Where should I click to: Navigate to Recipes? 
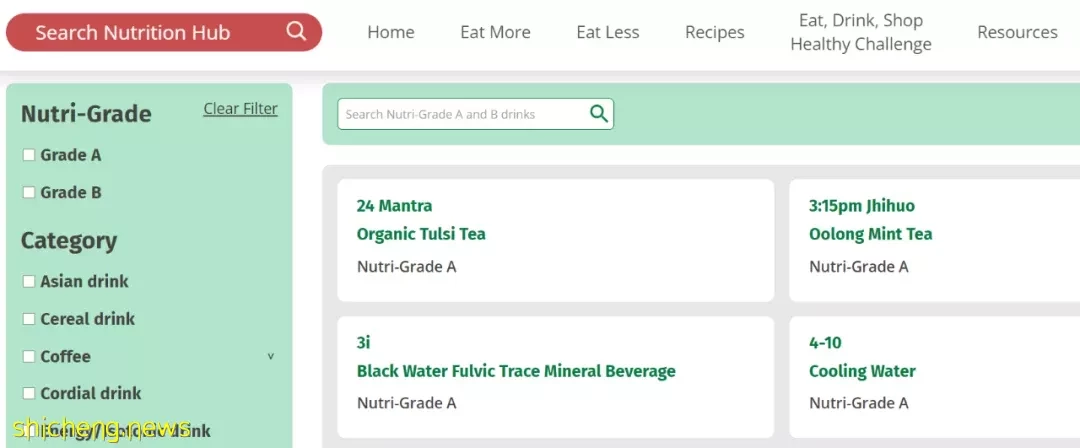click(x=714, y=32)
